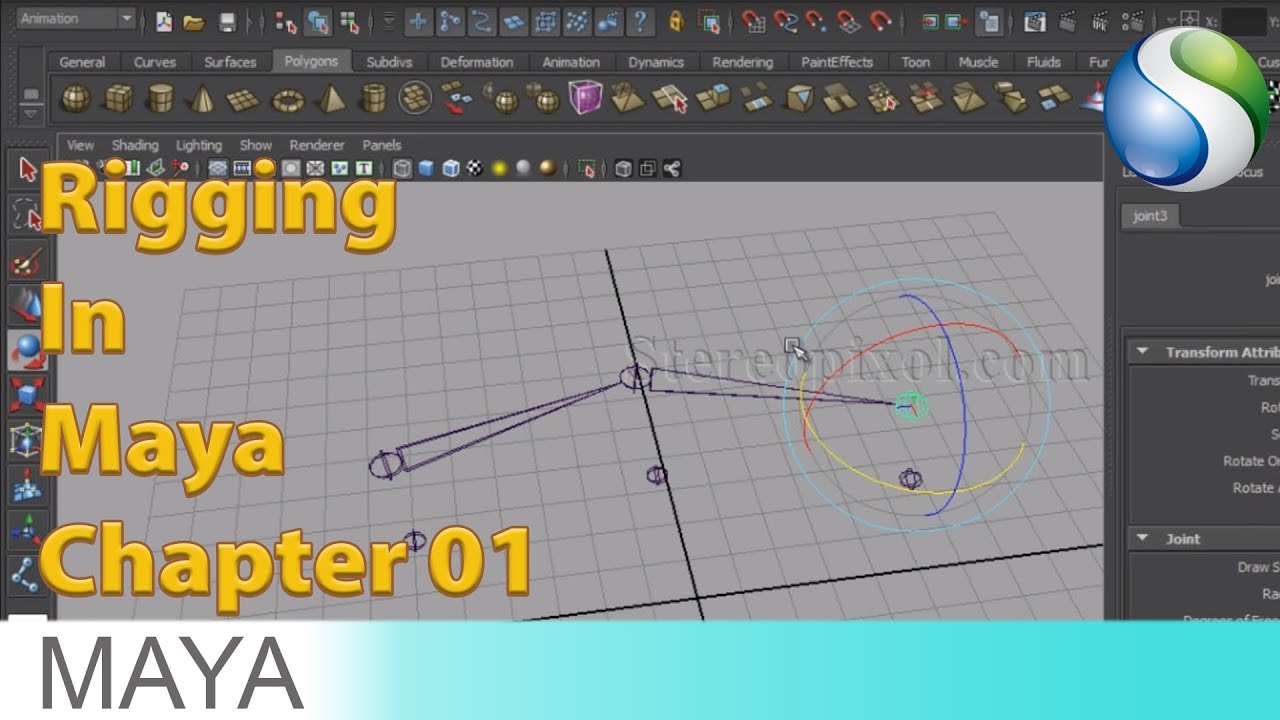Viewport: 1280px width, 720px height.
Task: Enable wireframe display cube icon
Action: tap(401, 168)
